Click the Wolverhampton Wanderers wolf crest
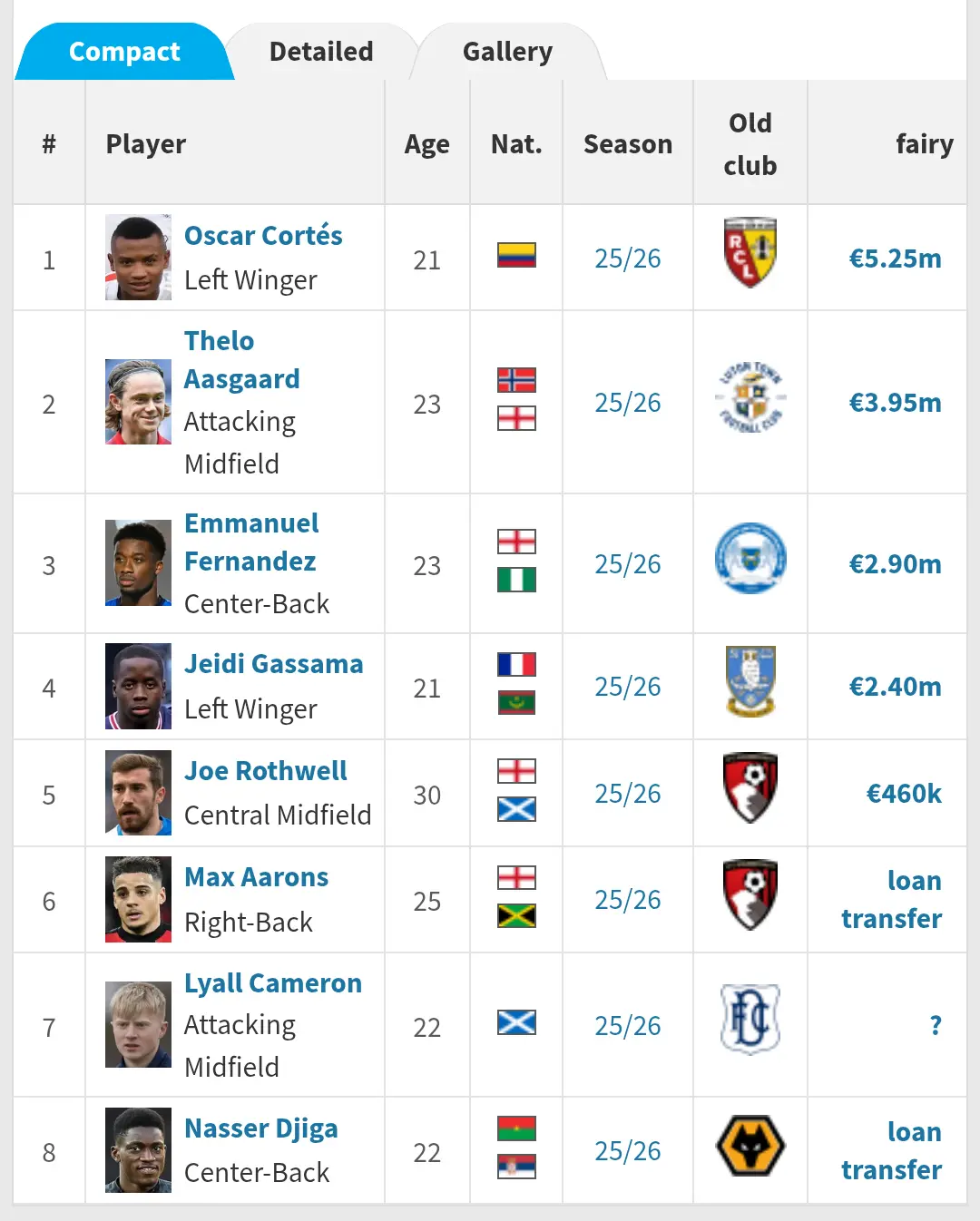This screenshot has height=1221, width=980. [750, 1146]
